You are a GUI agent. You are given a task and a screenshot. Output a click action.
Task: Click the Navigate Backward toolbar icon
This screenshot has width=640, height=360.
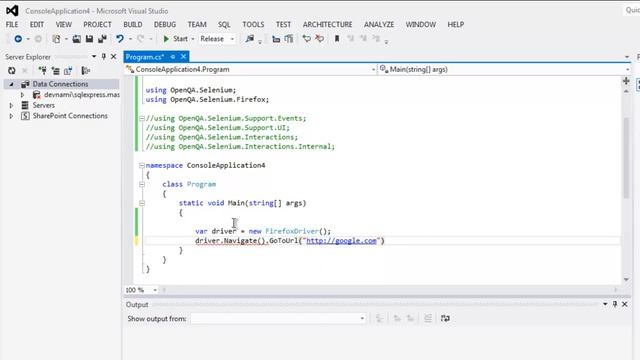pos(18,39)
